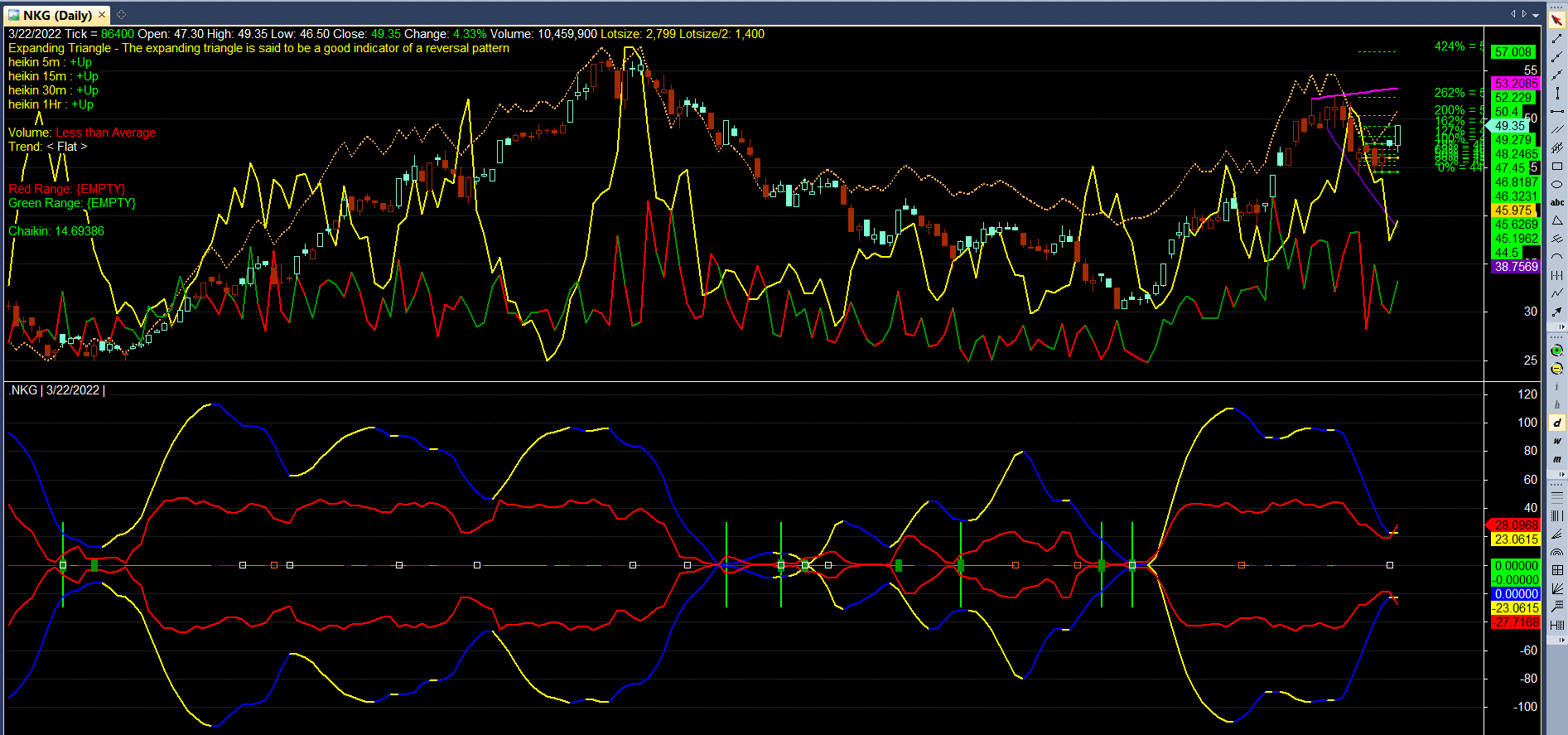Select the Fibonacci extension tool
The width and height of the screenshot is (1568, 735).
tap(1557, 607)
